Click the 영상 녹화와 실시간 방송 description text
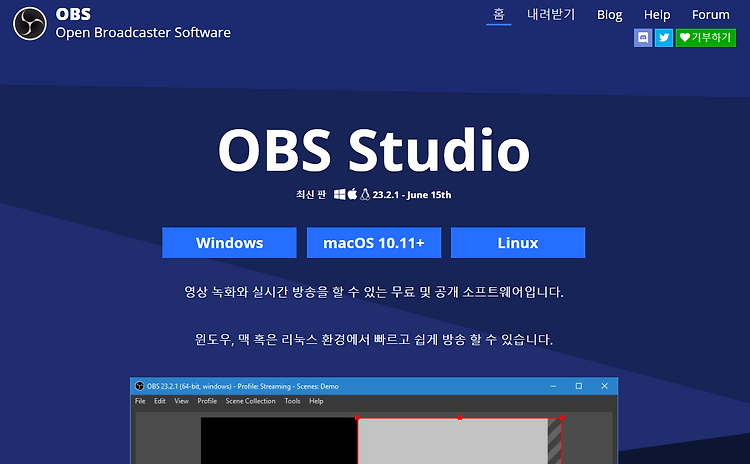Image resolution: width=750 pixels, height=464 pixels. pos(374,292)
